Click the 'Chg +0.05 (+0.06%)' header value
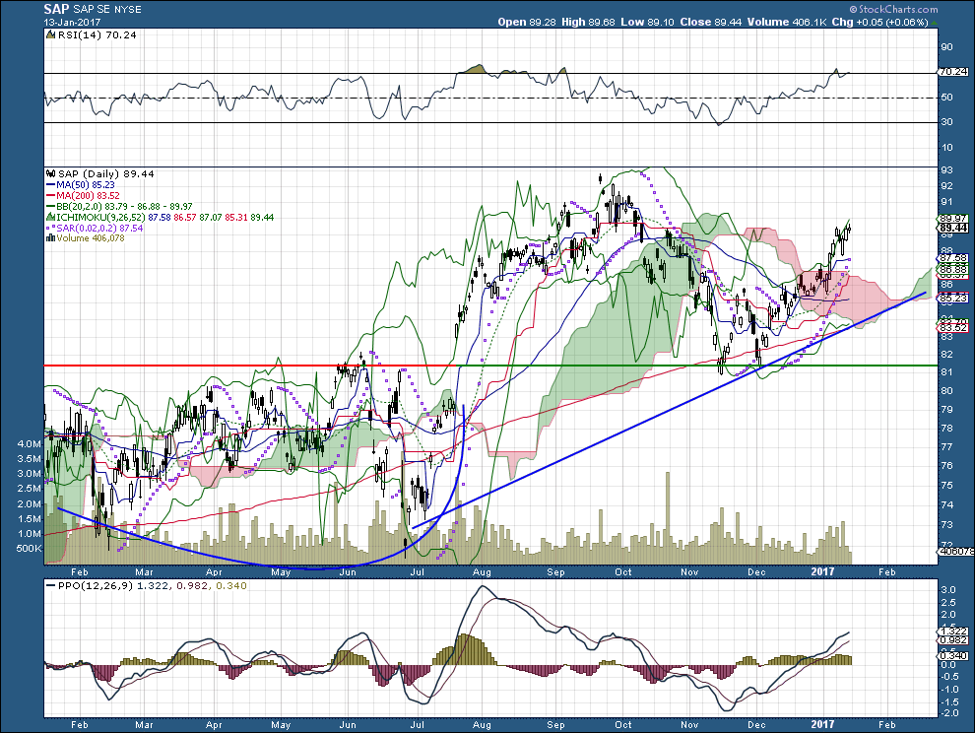Image resolution: width=975 pixels, height=733 pixels. pyautogui.click(x=879, y=22)
